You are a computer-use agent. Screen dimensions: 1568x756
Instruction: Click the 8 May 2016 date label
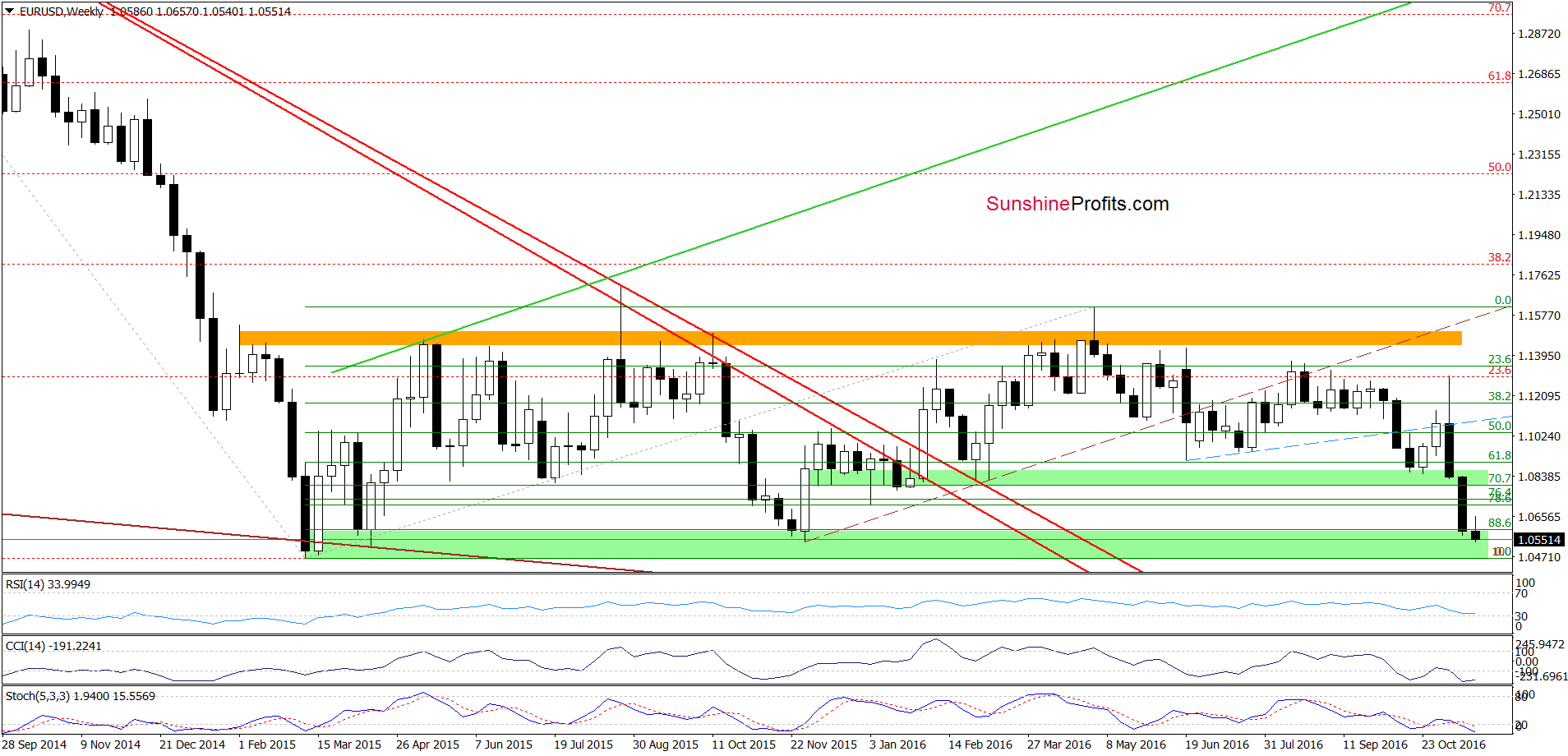1136,744
